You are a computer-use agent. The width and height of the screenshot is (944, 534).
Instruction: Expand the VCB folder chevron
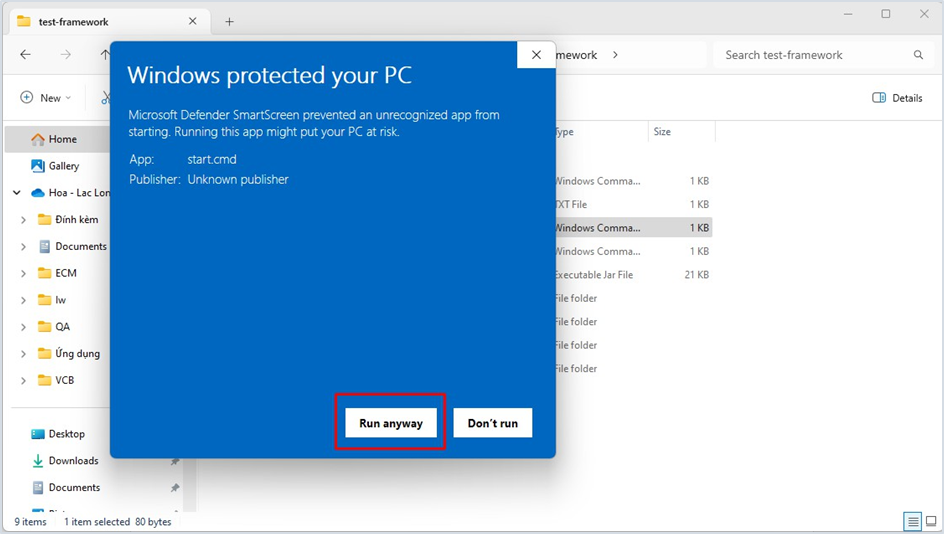pos(24,380)
